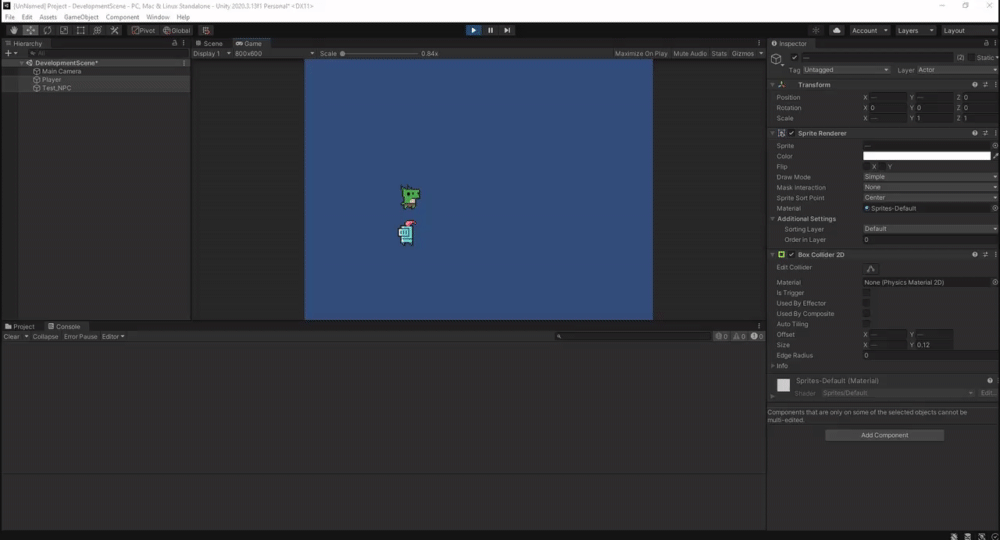Switch to the Scene tab

click(x=209, y=43)
